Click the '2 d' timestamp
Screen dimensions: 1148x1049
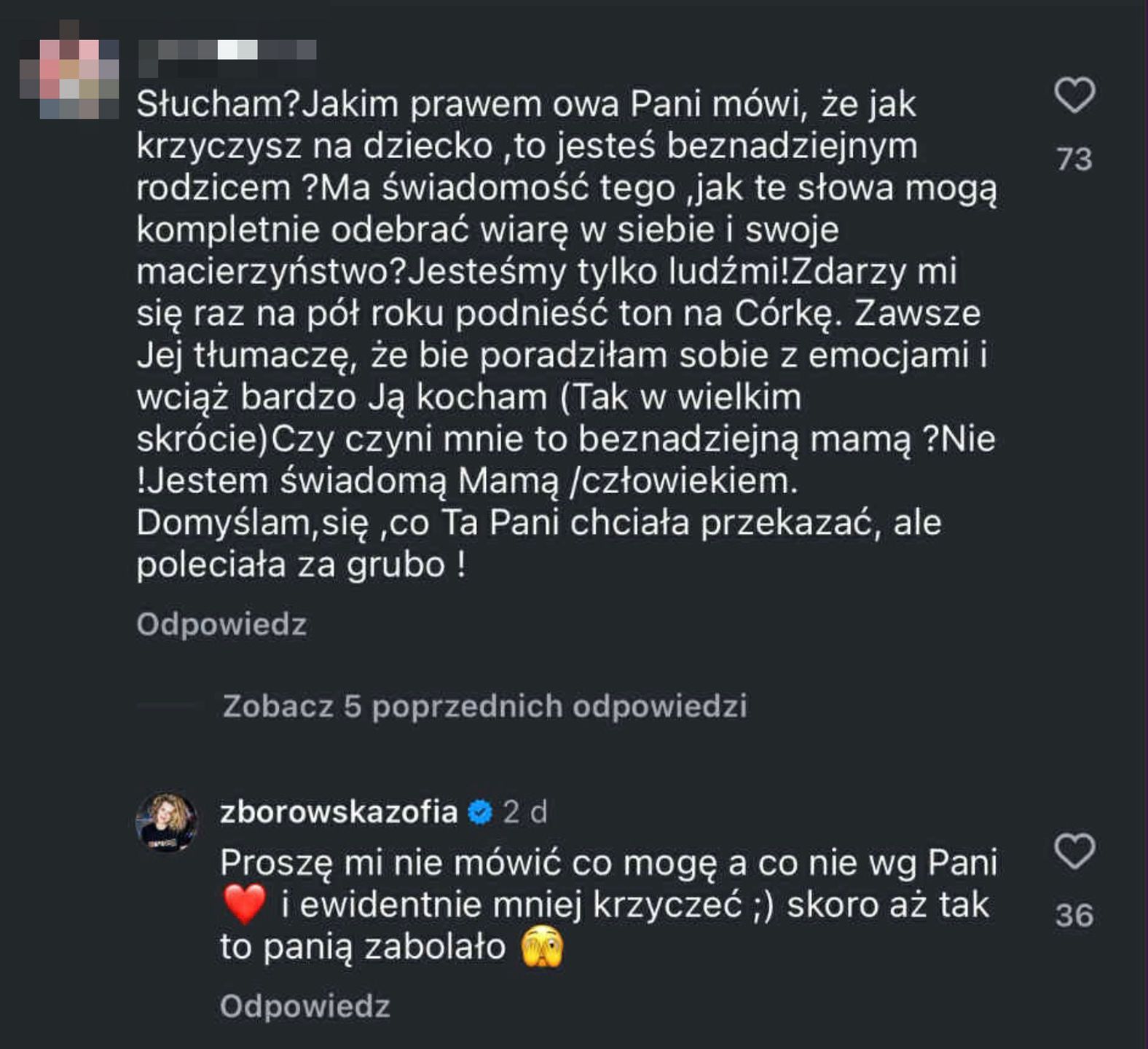click(525, 812)
